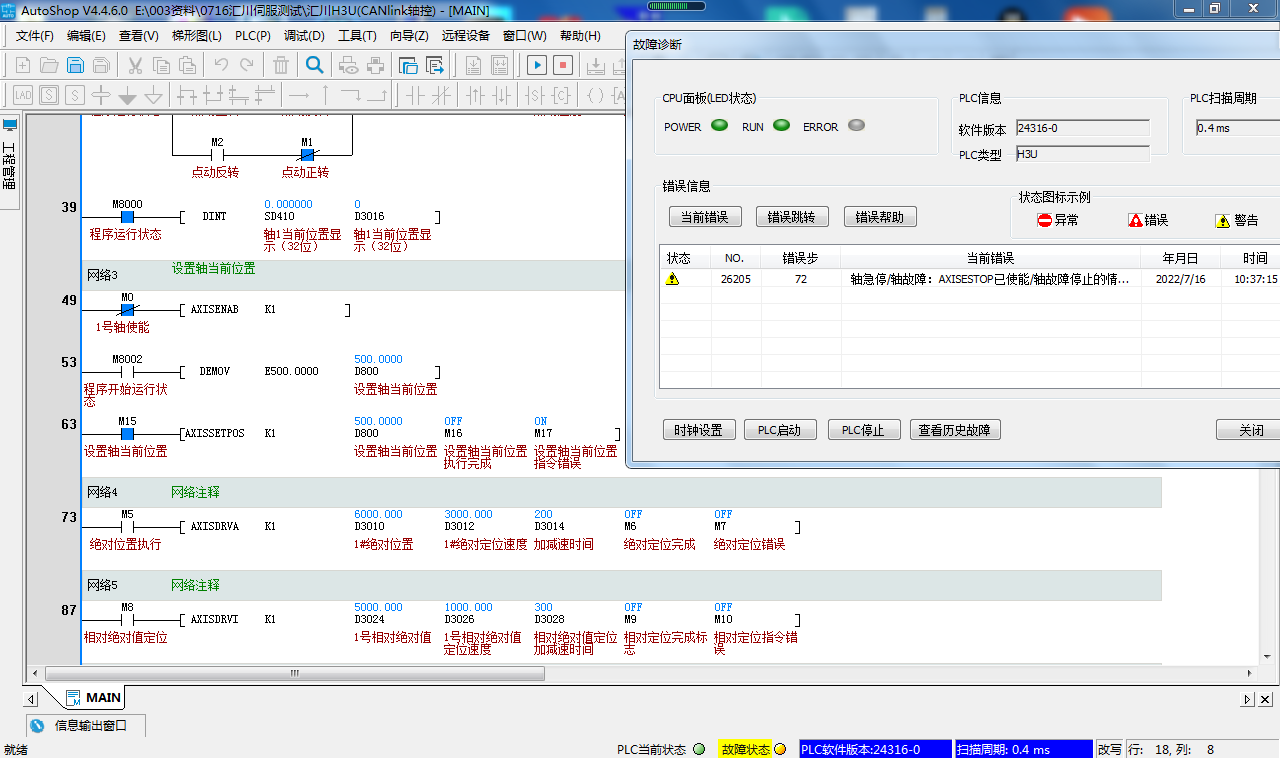Image resolution: width=1280 pixels, height=758 pixels.
Task: Open the 远程设备 menu
Action: pos(466,36)
